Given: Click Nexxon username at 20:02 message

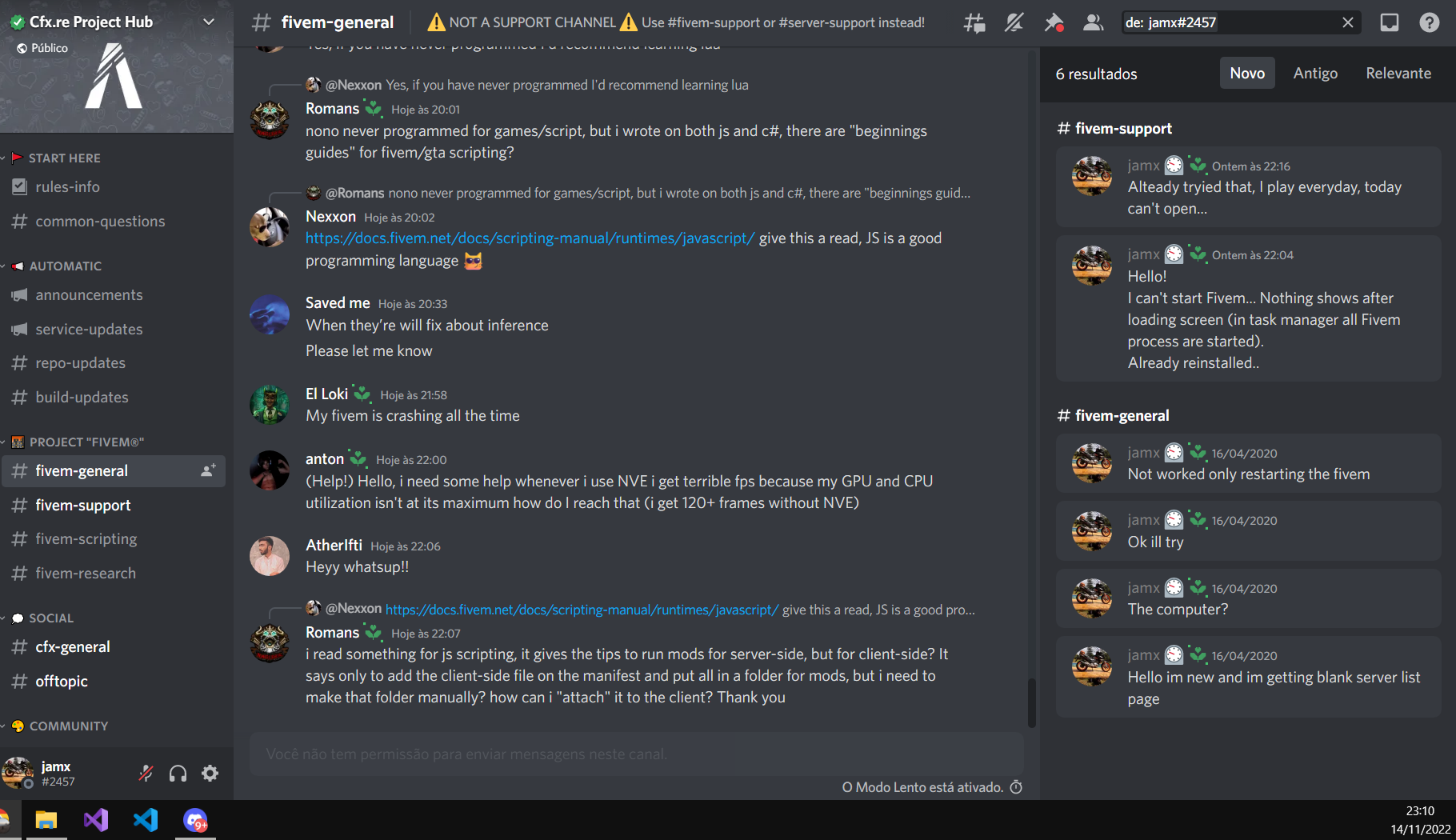Looking at the screenshot, I should 330,216.
